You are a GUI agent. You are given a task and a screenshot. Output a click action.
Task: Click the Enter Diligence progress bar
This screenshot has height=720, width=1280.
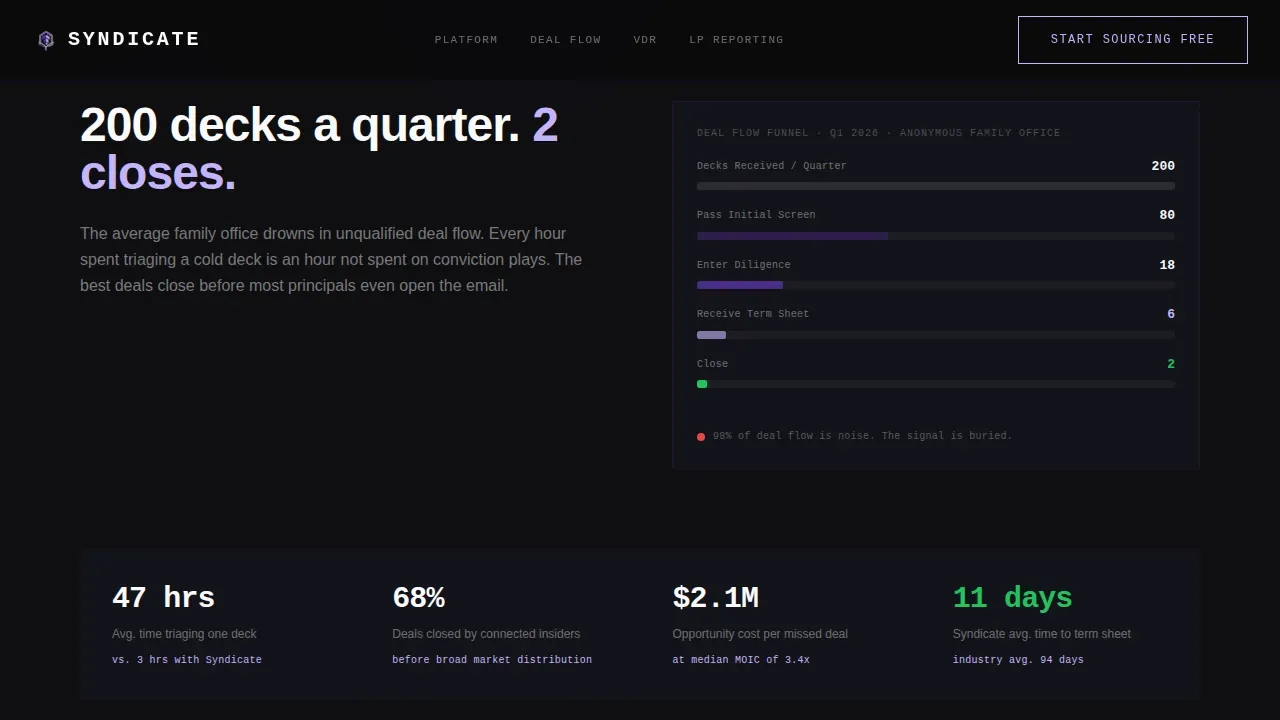936,285
